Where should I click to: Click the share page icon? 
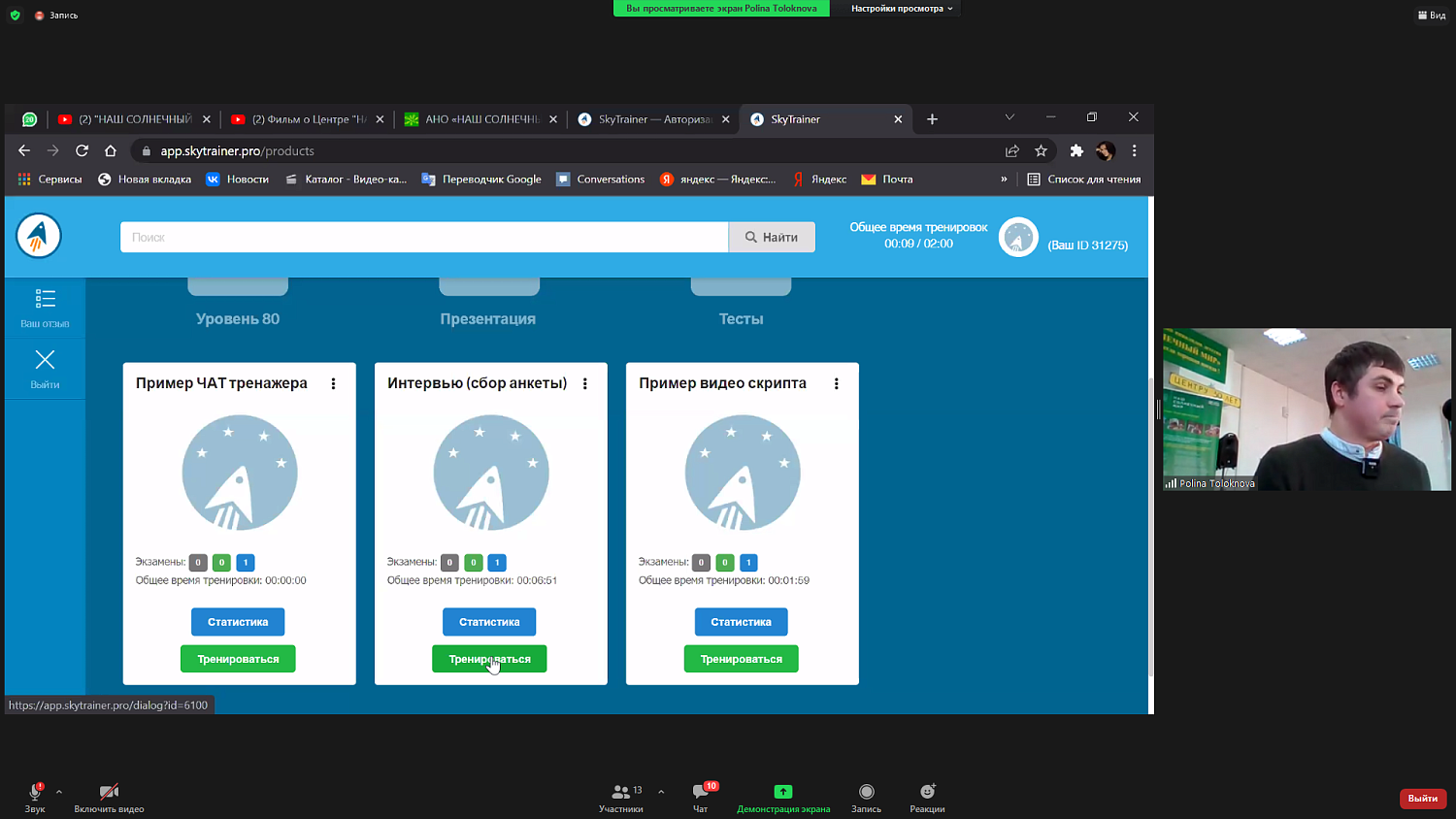tap(1012, 150)
